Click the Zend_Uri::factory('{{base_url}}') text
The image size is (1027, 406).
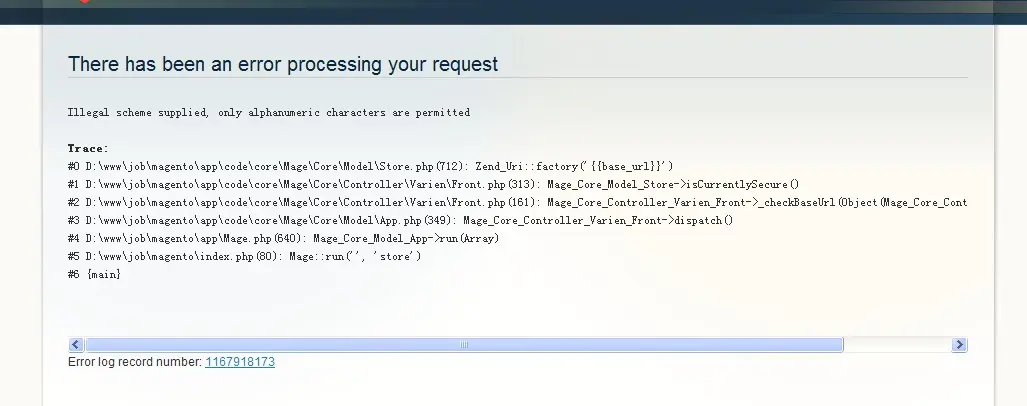click(x=574, y=166)
